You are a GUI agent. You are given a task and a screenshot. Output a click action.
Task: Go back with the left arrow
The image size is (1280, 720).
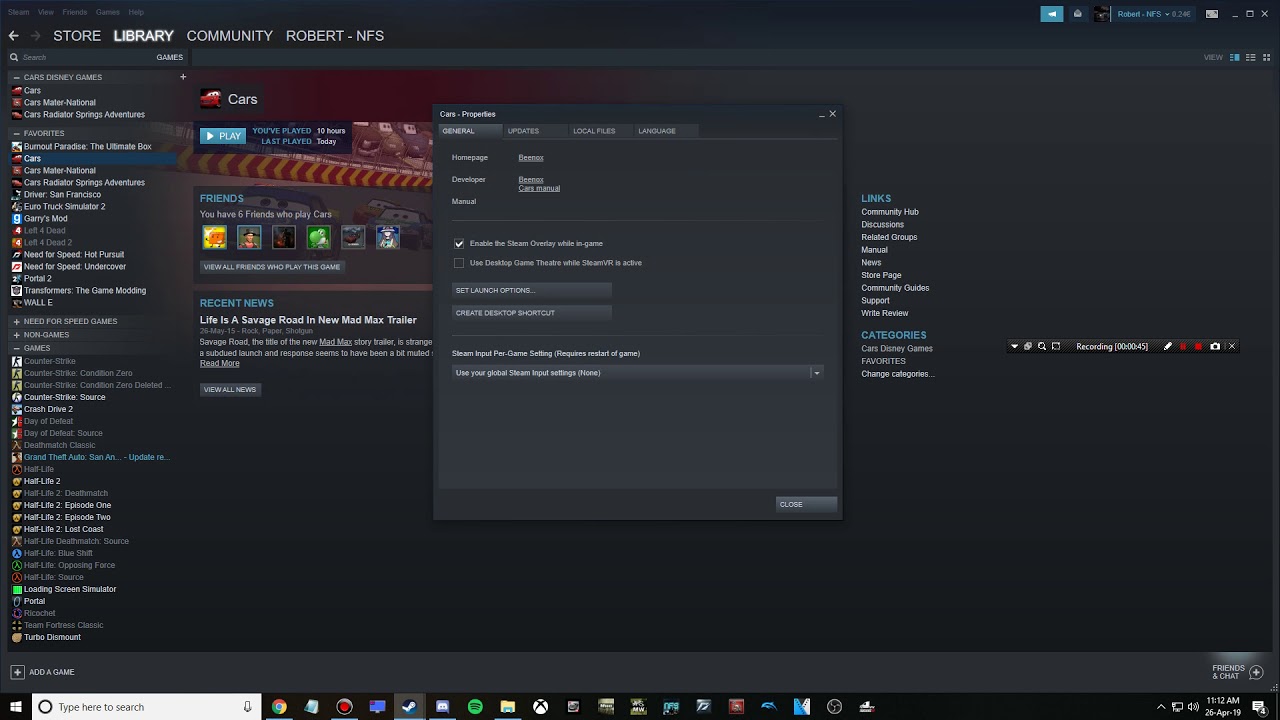point(13,36)
